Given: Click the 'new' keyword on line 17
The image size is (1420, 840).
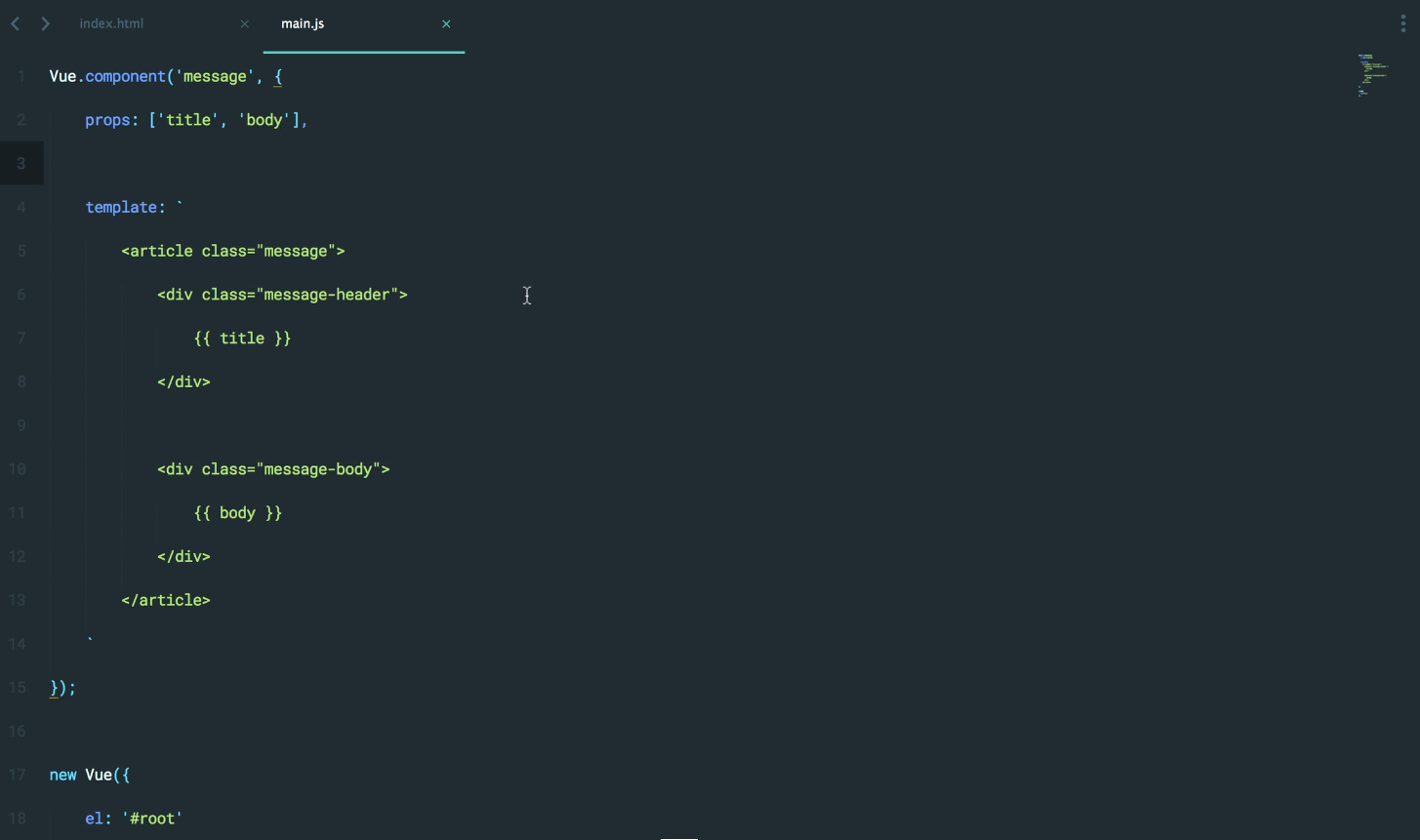Looking at the screenshot, I should click(62, 775).
